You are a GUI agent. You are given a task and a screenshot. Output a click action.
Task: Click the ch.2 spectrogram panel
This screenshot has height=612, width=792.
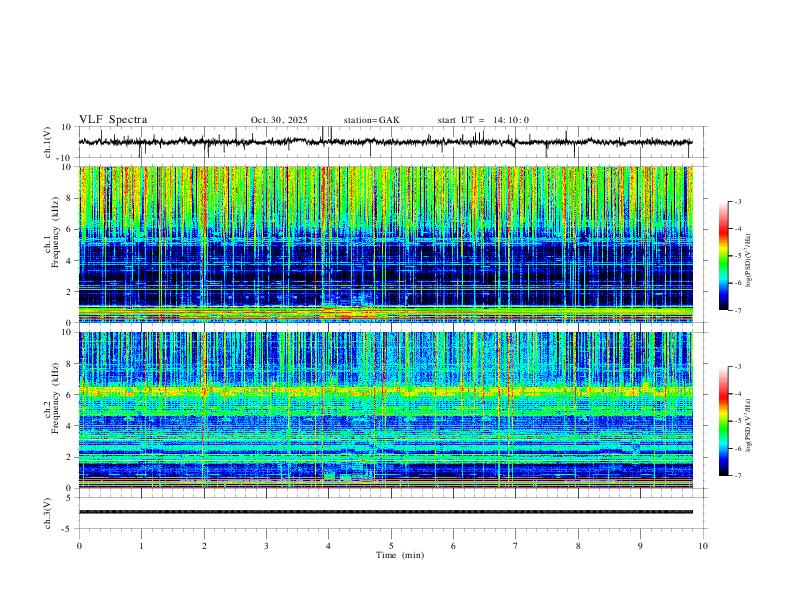(x=385, y=410)
